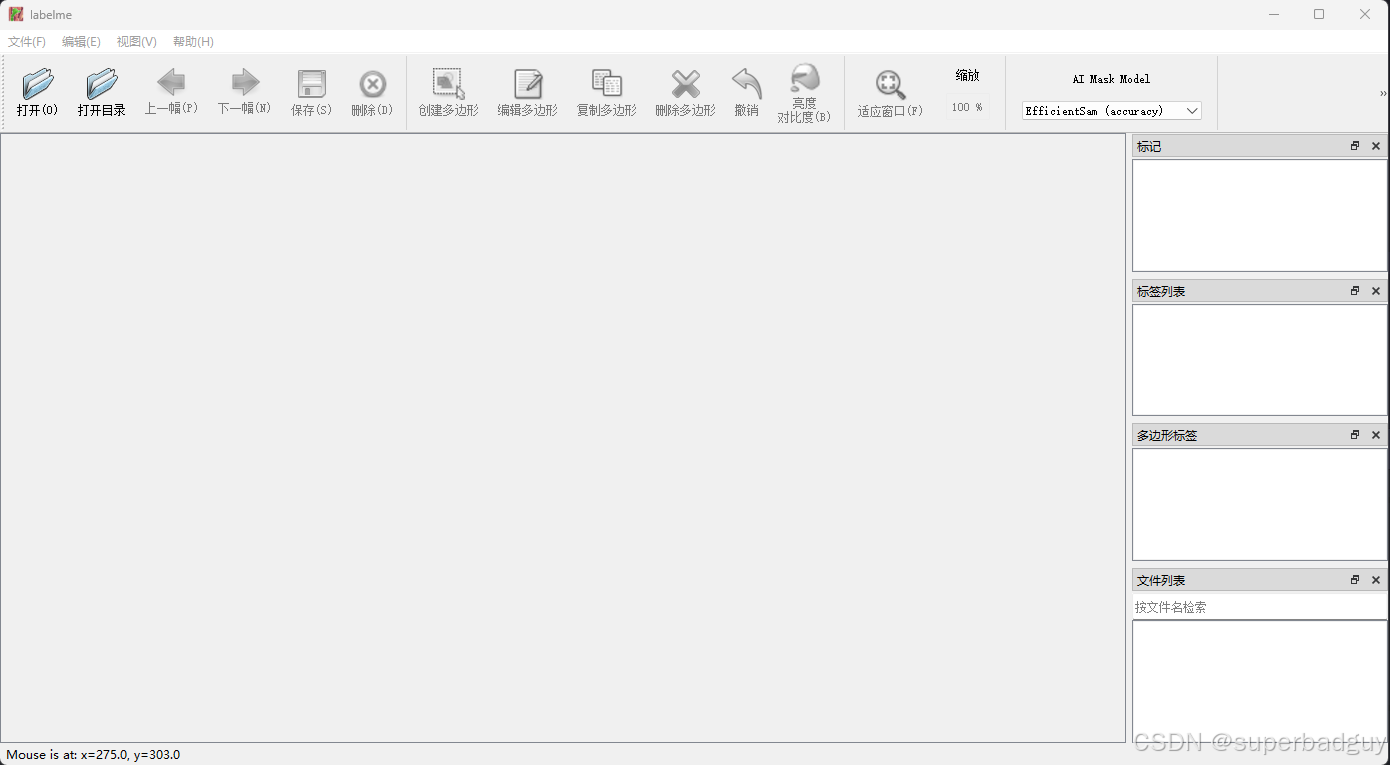1390x765 pixels.
Task: Click the 缩放 zoom label
Action: [x=967, y=76]
